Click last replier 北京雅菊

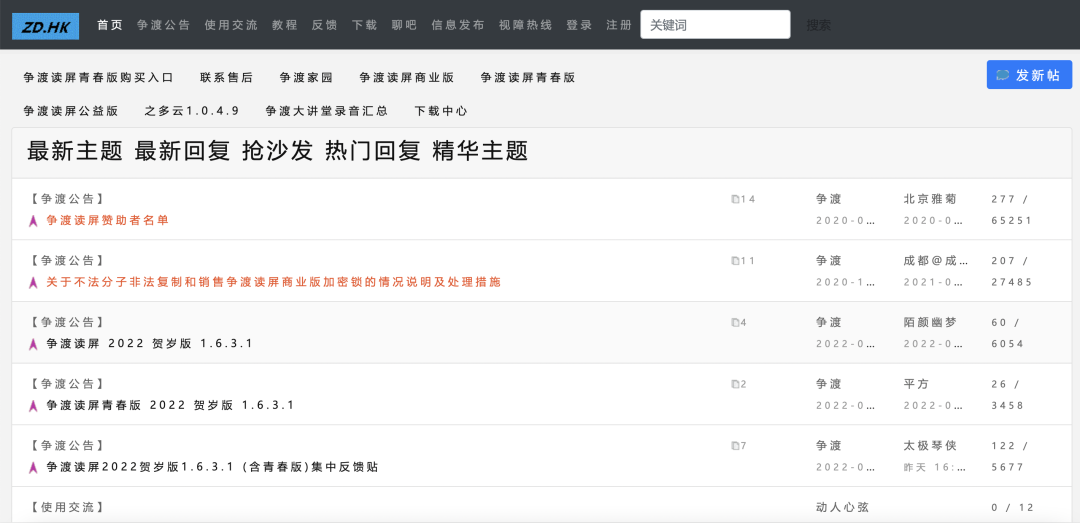coord(930,200)
